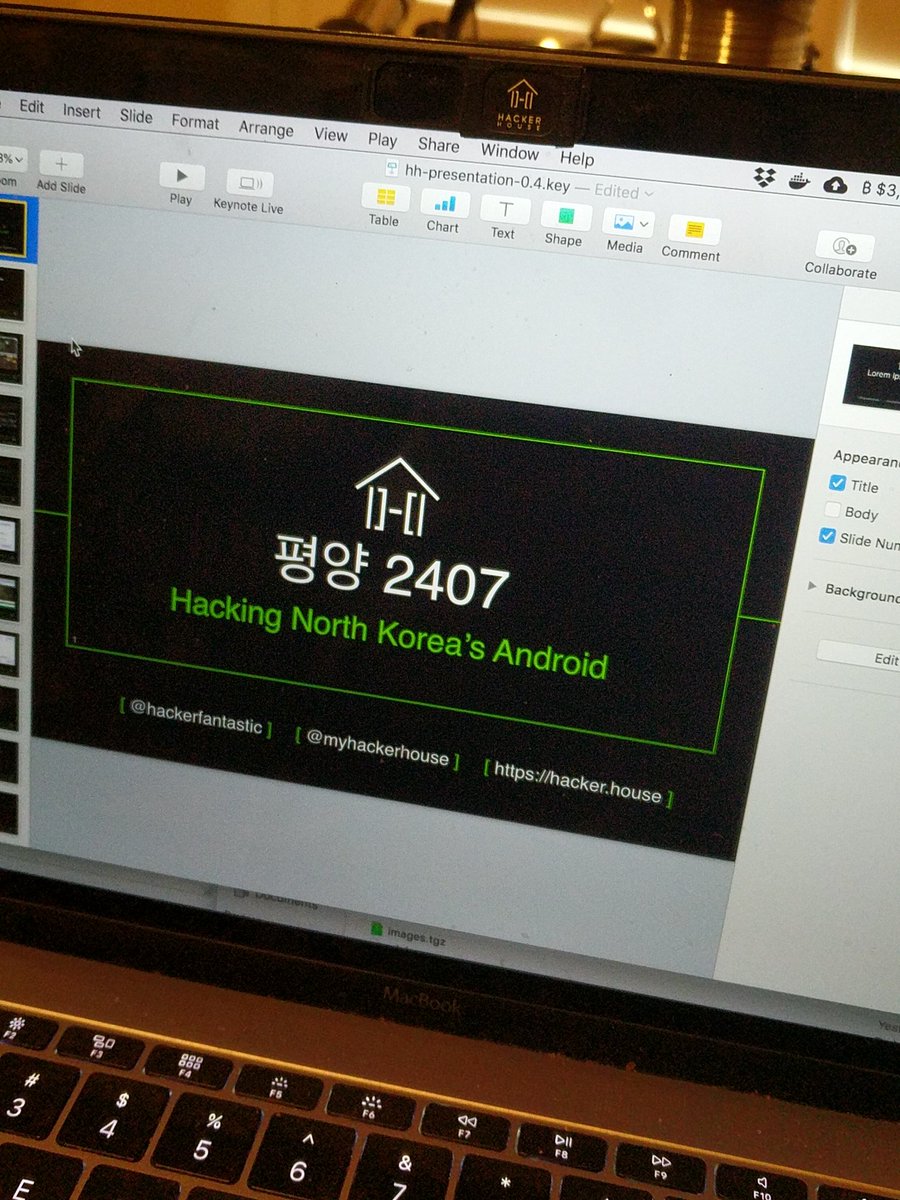Expand the Background section
900x1200 pixels.
tap(812, 586)
